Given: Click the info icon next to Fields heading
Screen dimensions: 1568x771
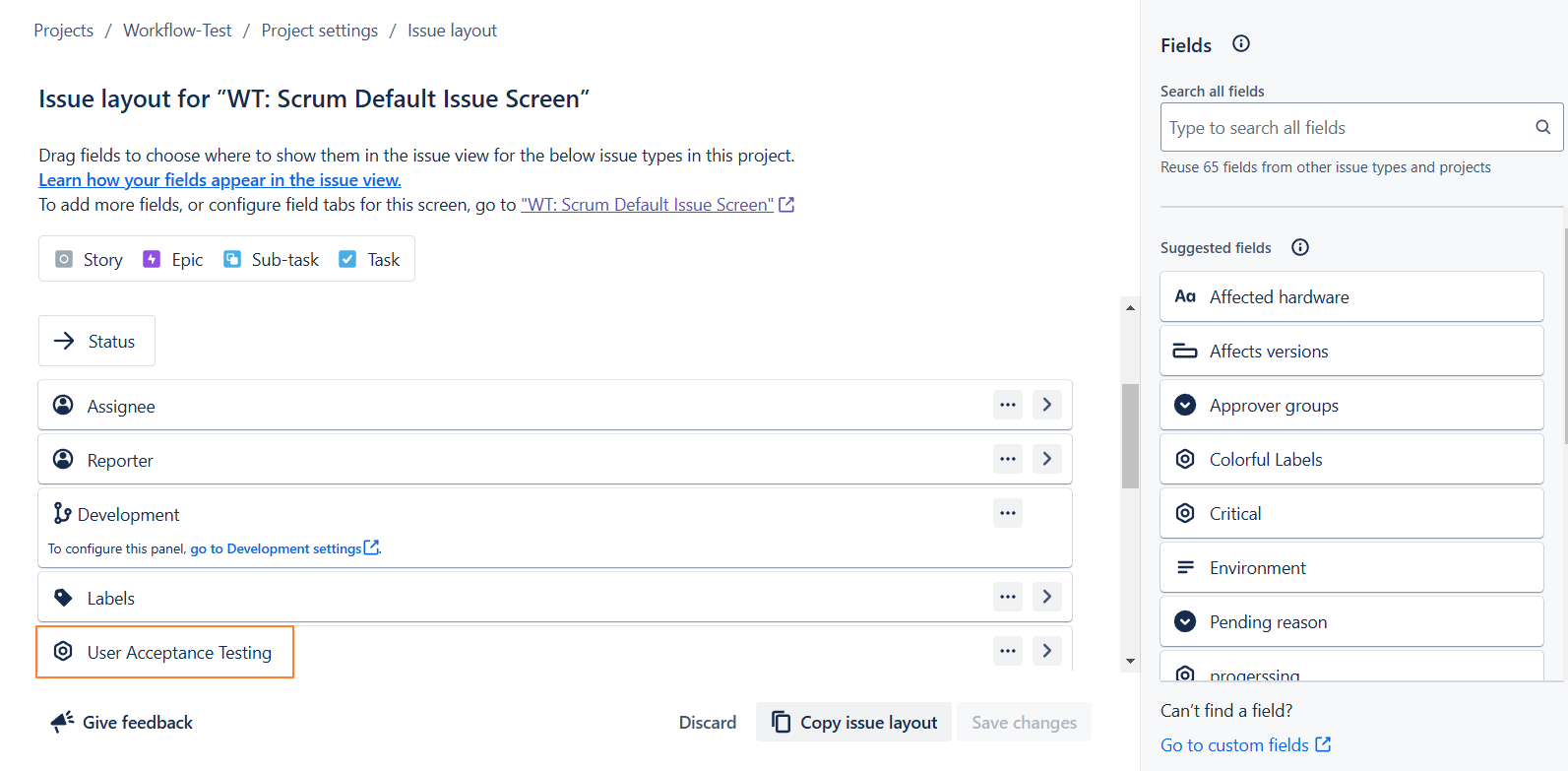Looking at the screenshot, I should click(1240, 43).
